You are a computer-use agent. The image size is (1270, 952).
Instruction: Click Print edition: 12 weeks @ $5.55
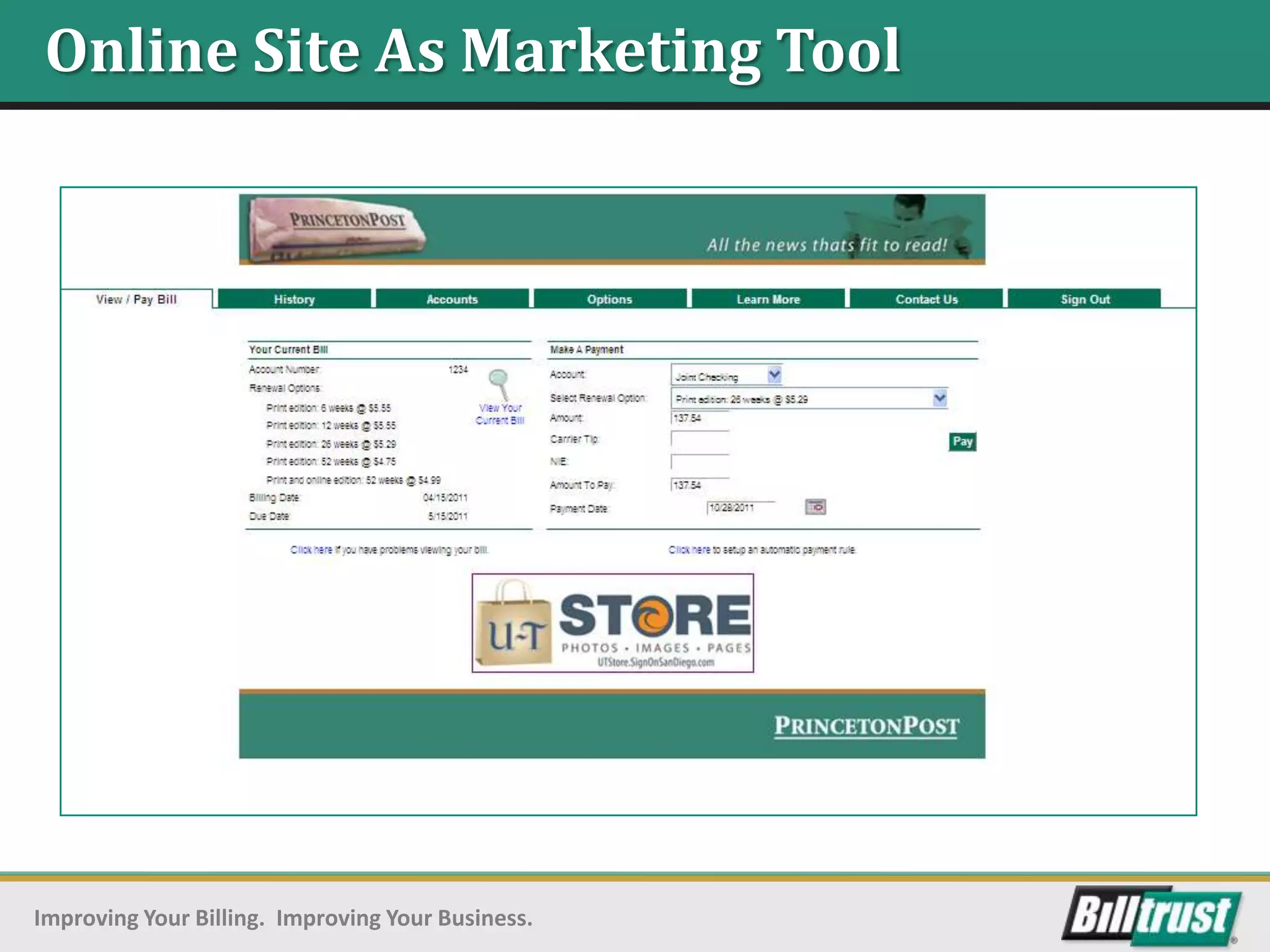click(x=331, y=426)
